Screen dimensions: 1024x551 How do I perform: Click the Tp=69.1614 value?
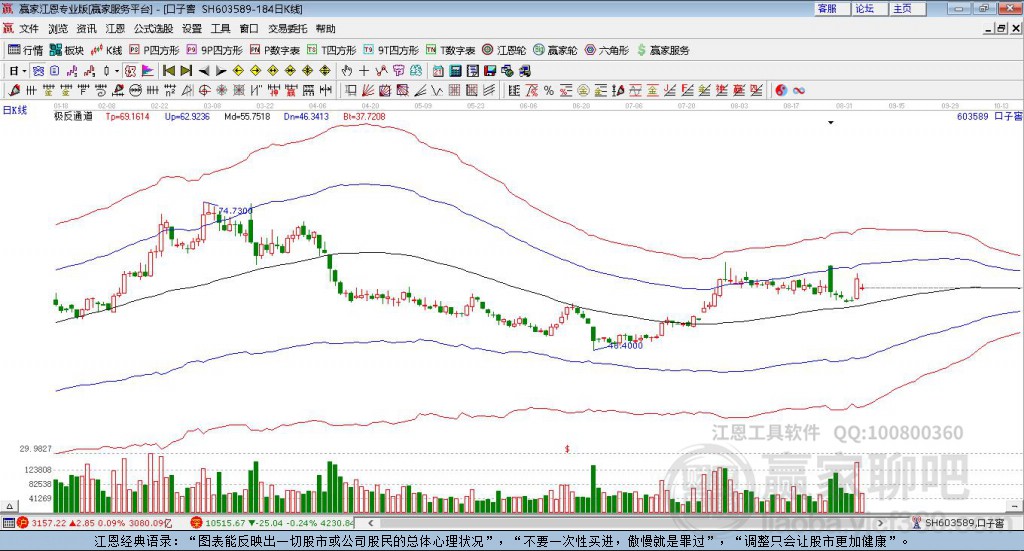click(x=127, y=117)
